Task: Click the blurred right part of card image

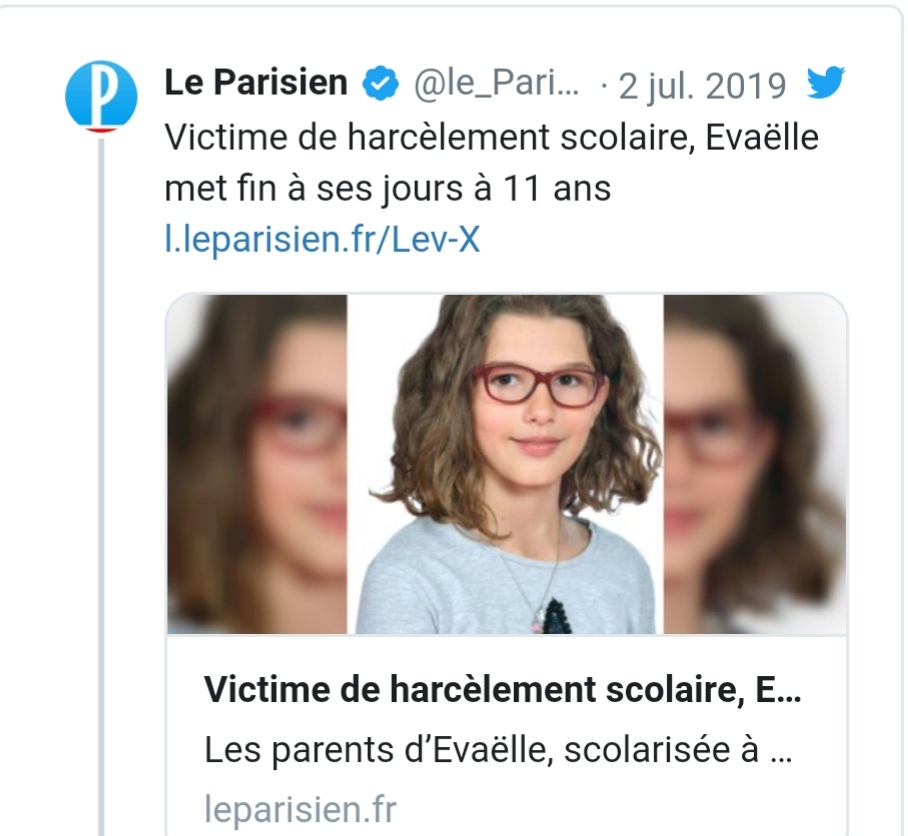Action: [755, 464]
